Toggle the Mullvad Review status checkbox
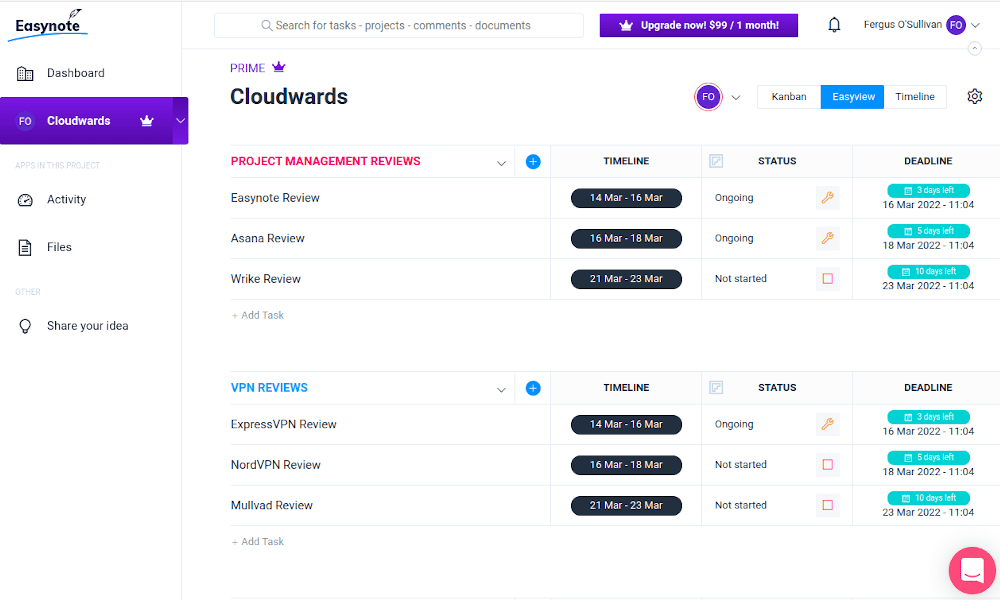The image size is (1000, 600). (827, 505)
